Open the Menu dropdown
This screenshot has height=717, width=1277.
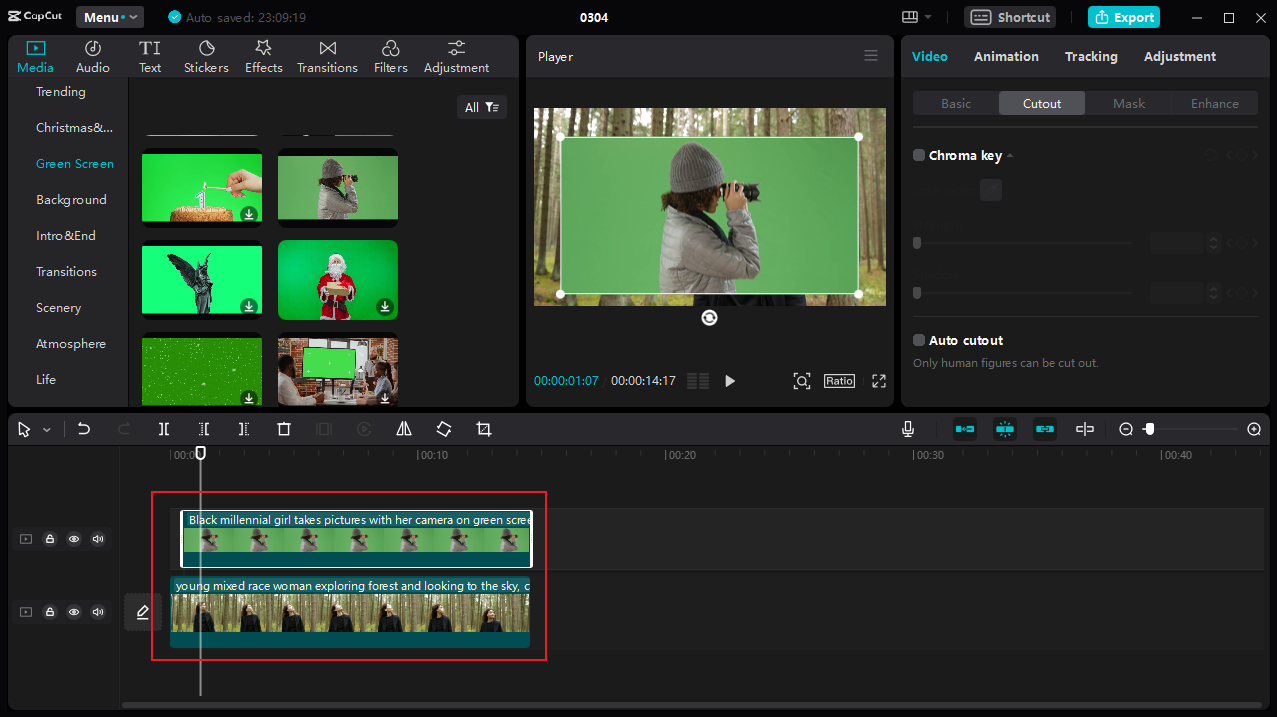tap(110, 17)
